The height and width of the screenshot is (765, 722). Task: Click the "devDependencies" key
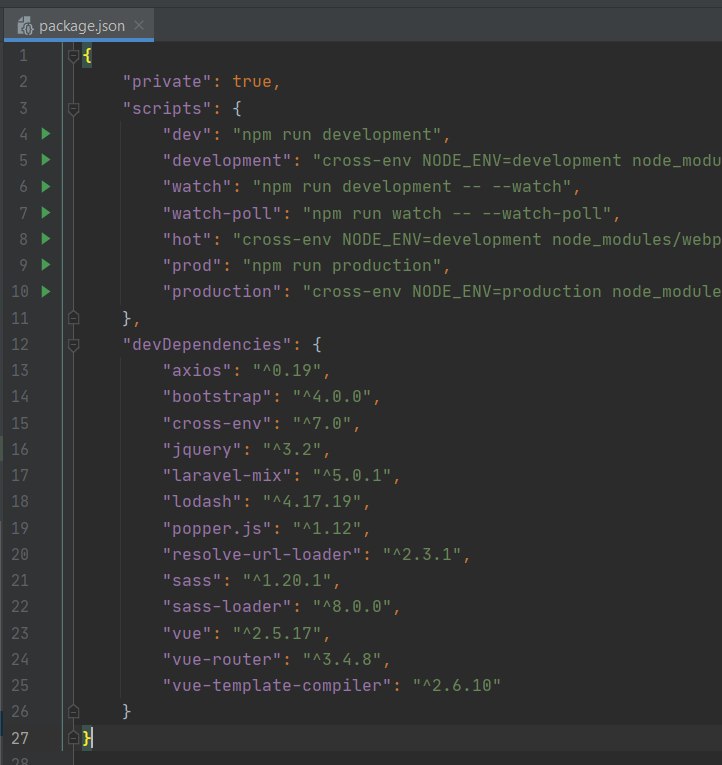207,344
